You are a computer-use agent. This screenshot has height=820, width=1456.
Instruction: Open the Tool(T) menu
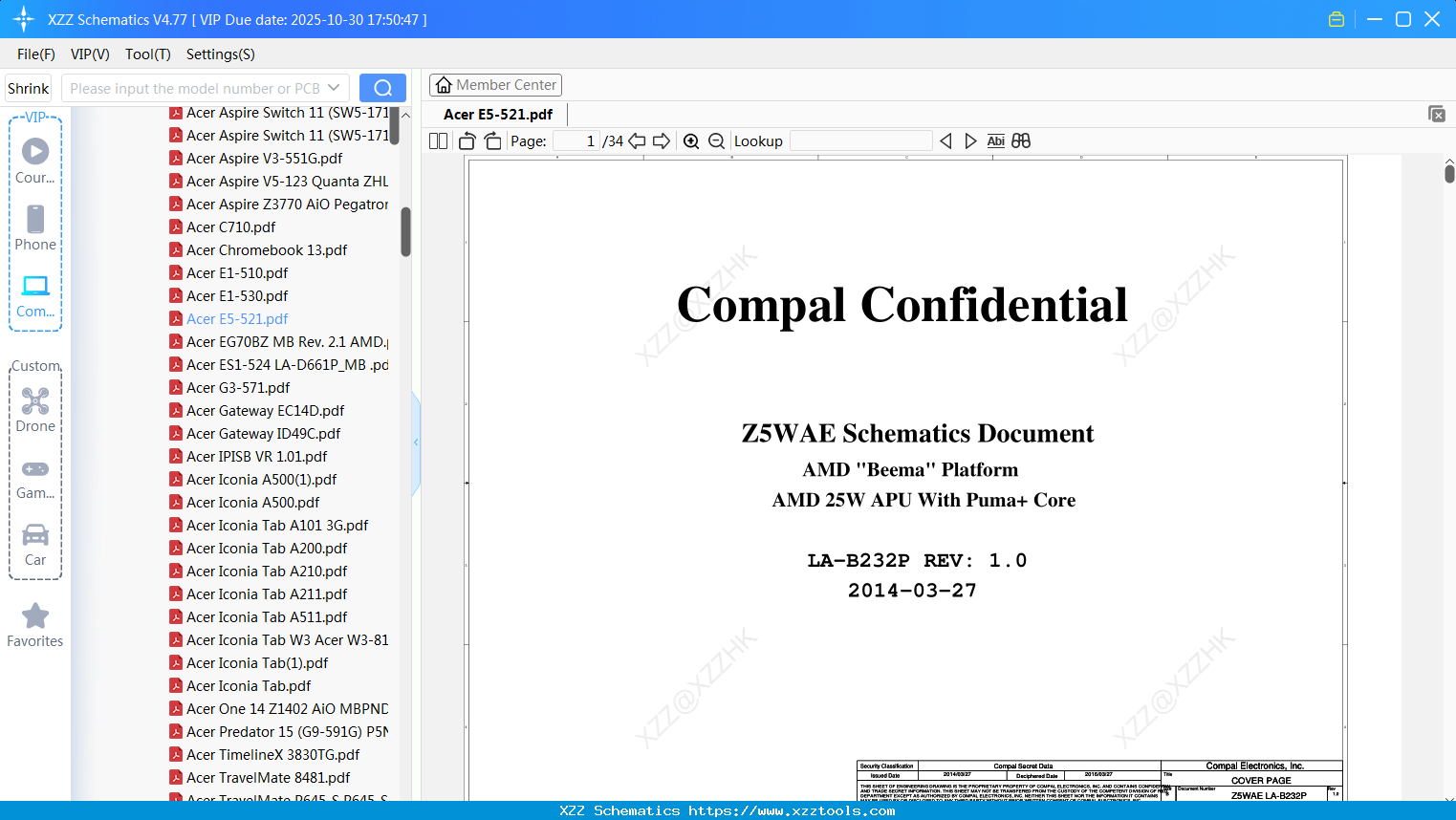click(148, 54)
